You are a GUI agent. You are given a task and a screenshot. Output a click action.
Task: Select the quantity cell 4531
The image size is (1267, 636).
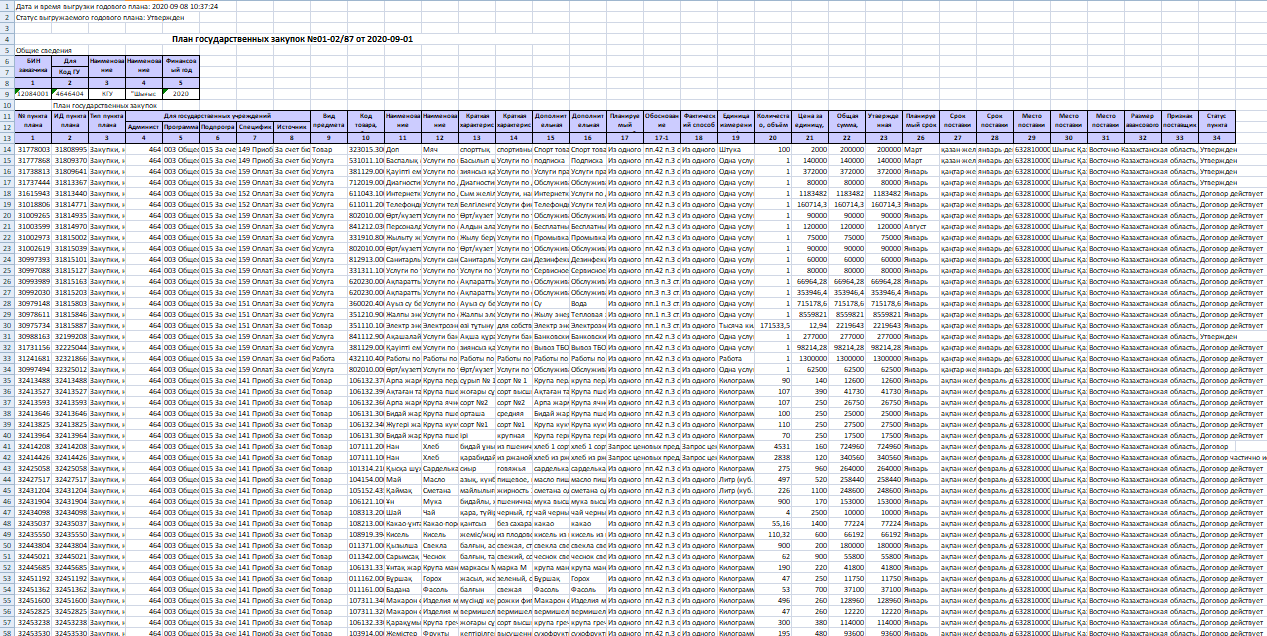[x=773, y=445]
